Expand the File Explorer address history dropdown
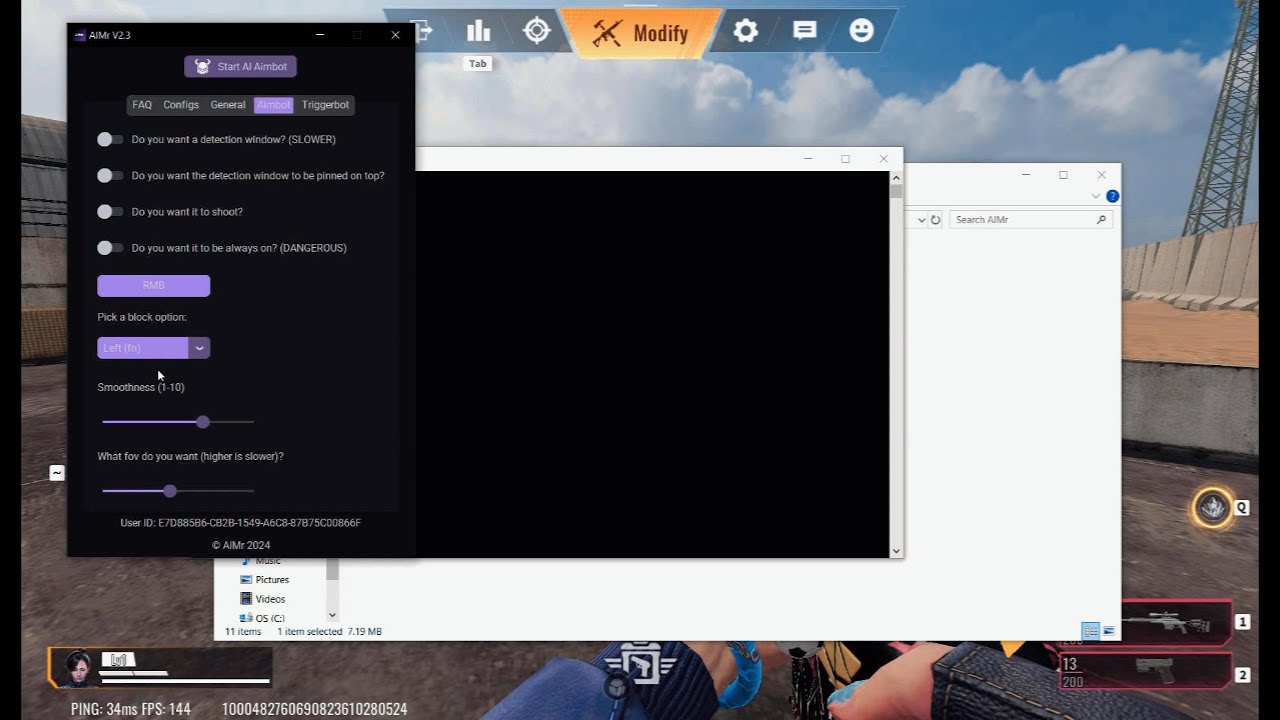The height and width of the screenshot is (720, 1280). (x=920, y=219)
